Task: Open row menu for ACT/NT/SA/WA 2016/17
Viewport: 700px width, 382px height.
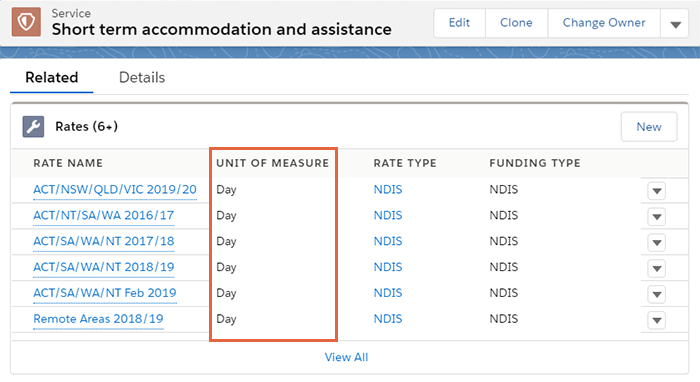Action: point(656,217)
